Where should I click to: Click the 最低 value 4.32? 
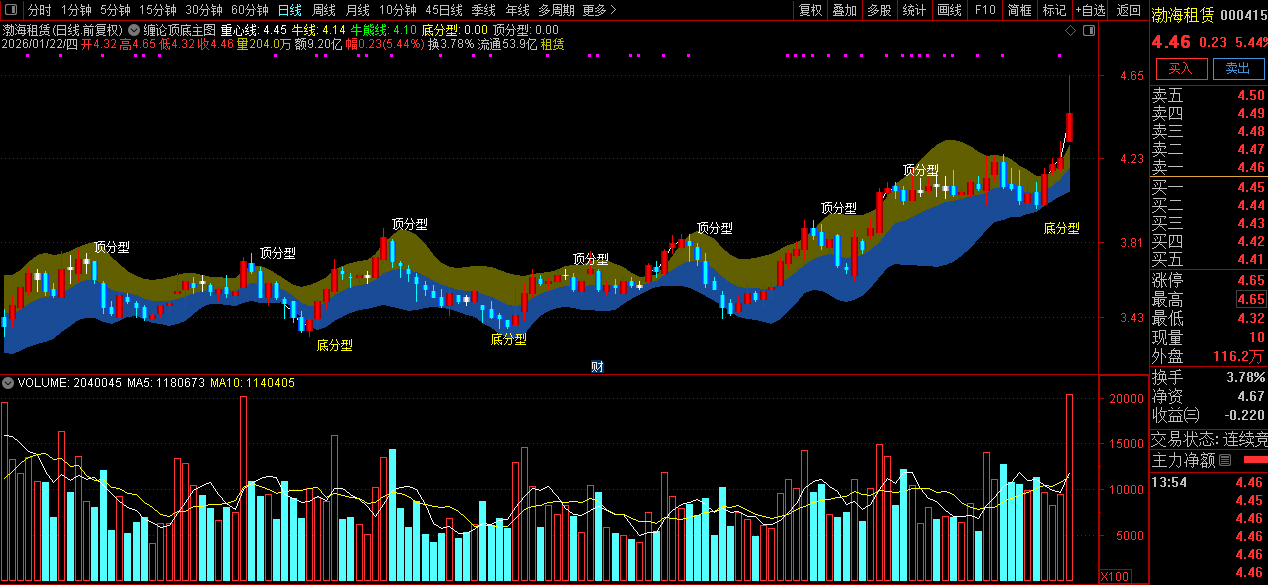(x=1250, y=319)
